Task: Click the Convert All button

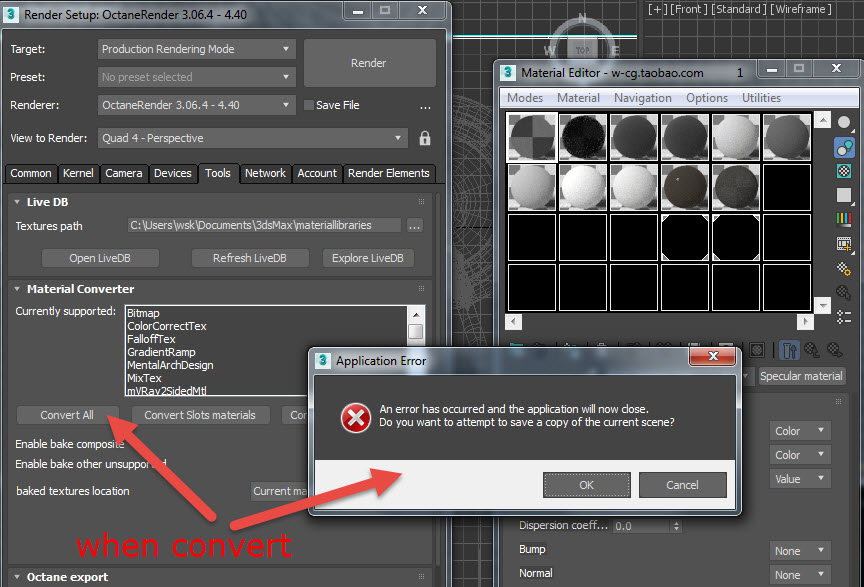Action: click(x=67, y=415)
